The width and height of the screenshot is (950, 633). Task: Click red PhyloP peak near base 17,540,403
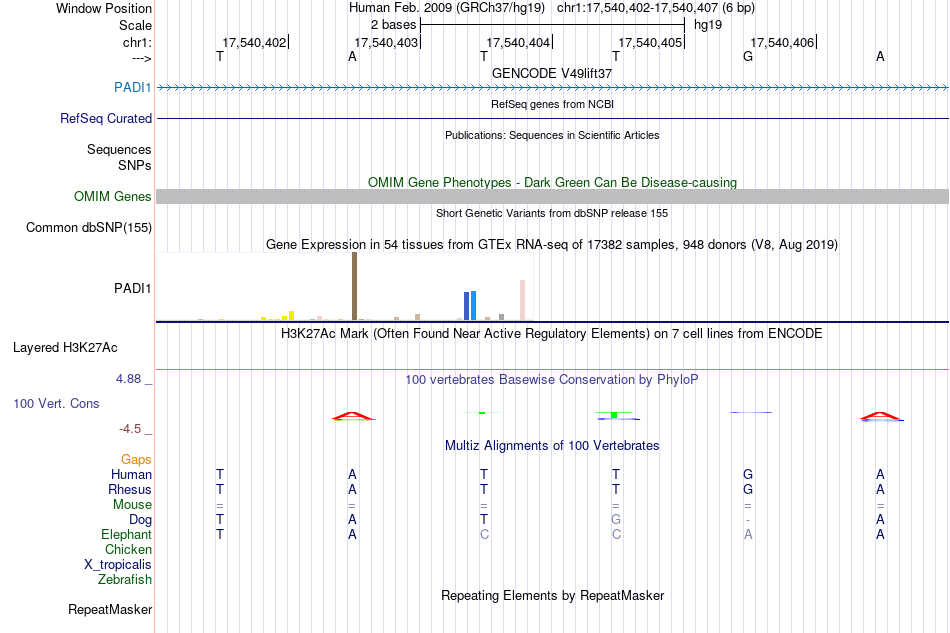point(354,416)
